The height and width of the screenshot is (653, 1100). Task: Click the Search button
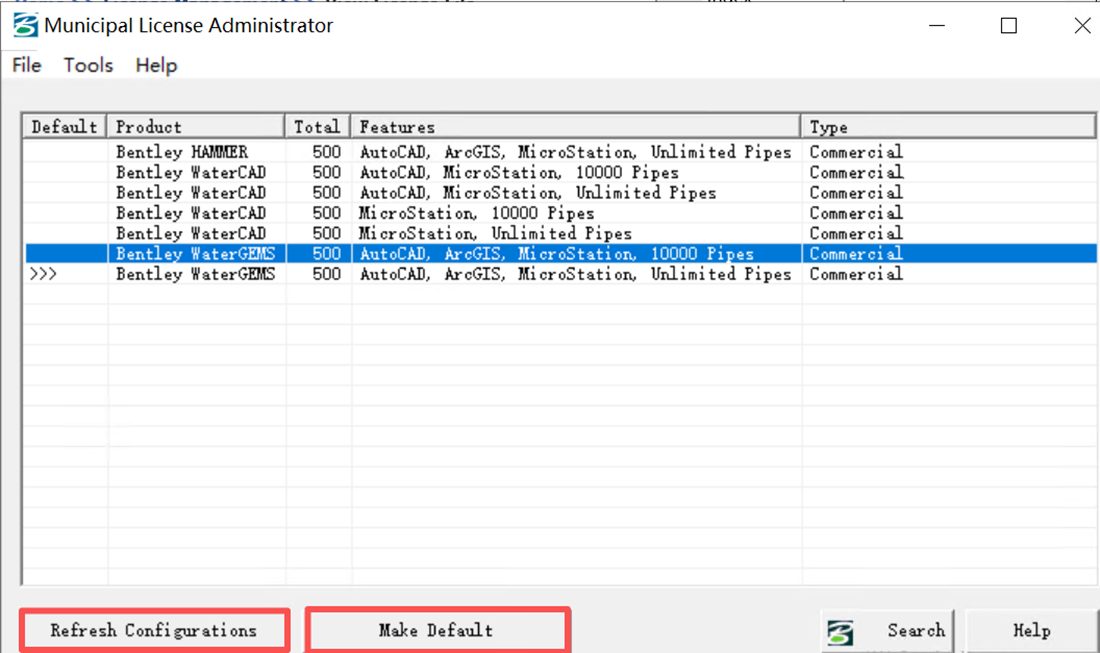click(x=887, y=631)
